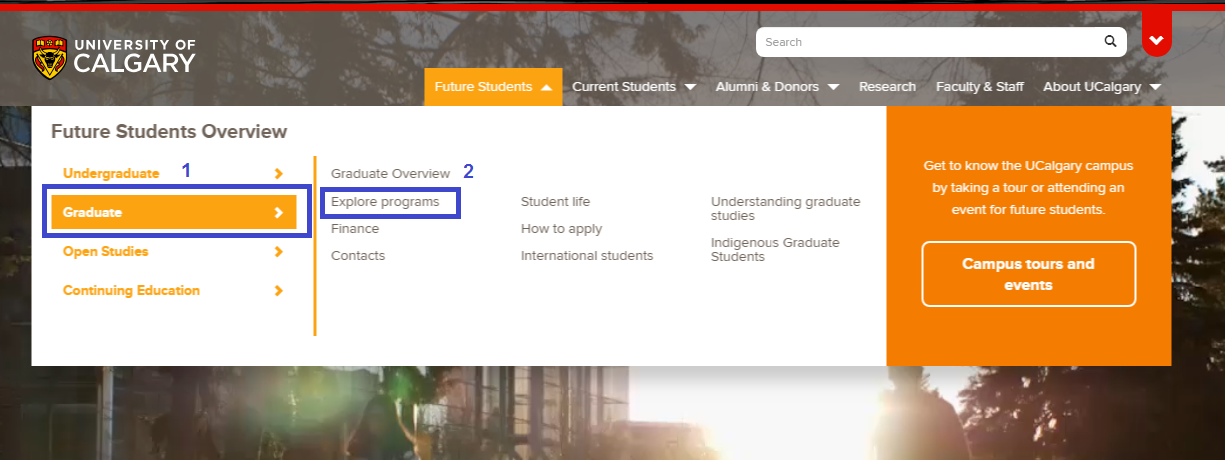1225x460 pixels.
Task: Click the Campus tours and events button
Action: [x=1028, y=274]
